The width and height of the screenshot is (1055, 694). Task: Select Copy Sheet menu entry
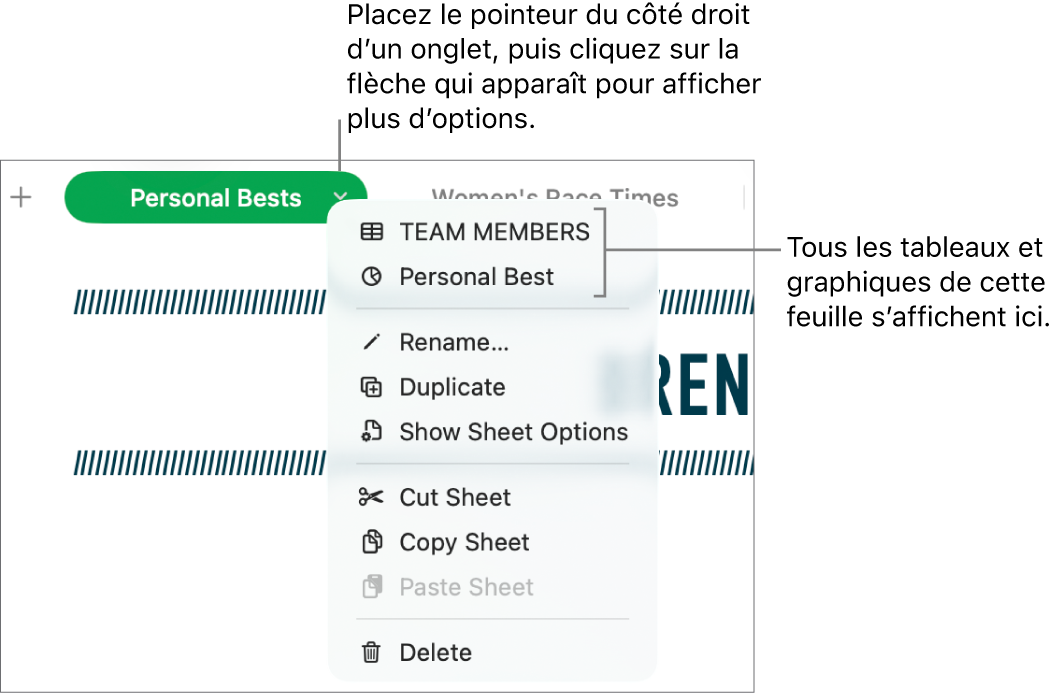[464, 542]
